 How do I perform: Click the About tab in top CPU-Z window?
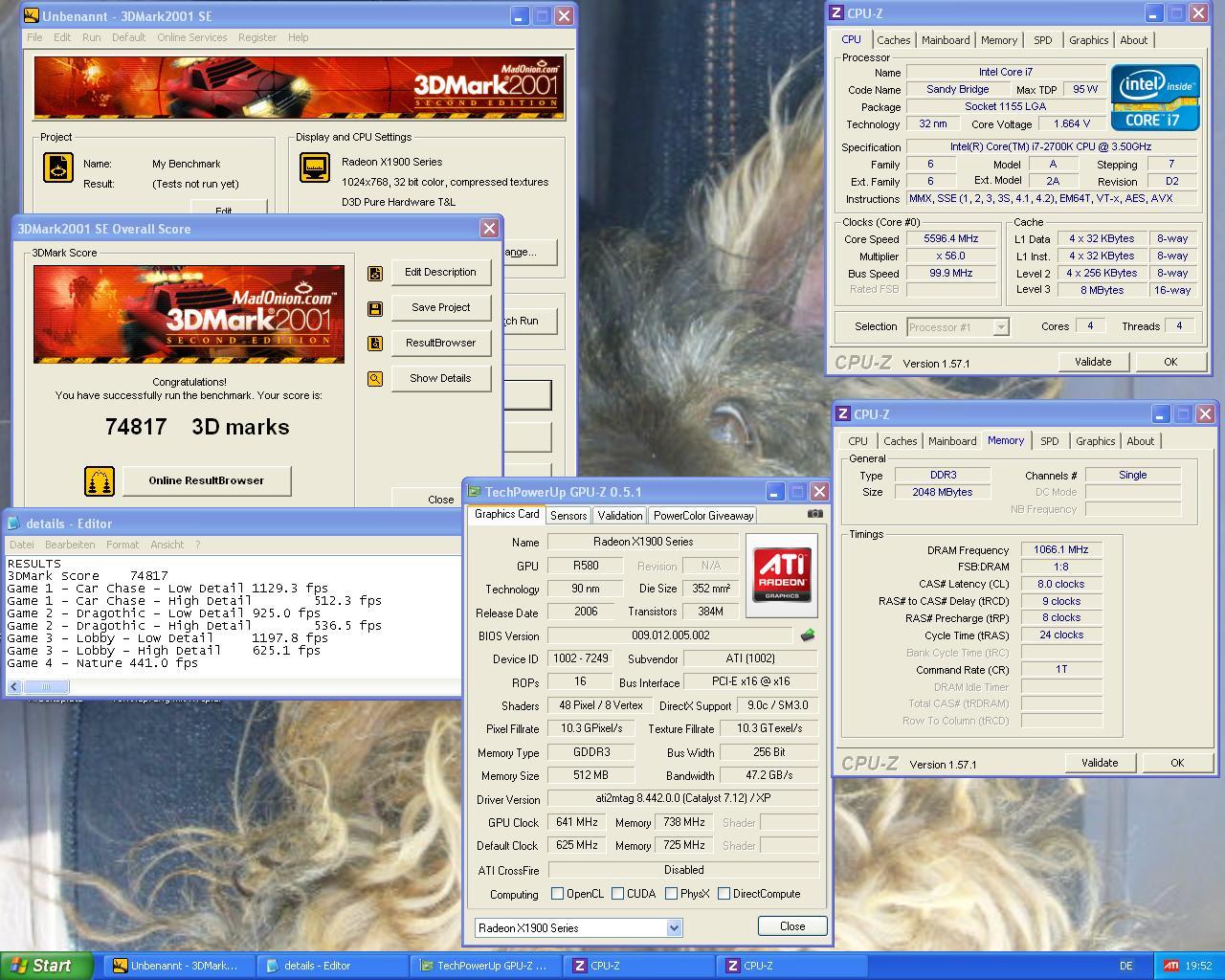(x=1134, y=40)
